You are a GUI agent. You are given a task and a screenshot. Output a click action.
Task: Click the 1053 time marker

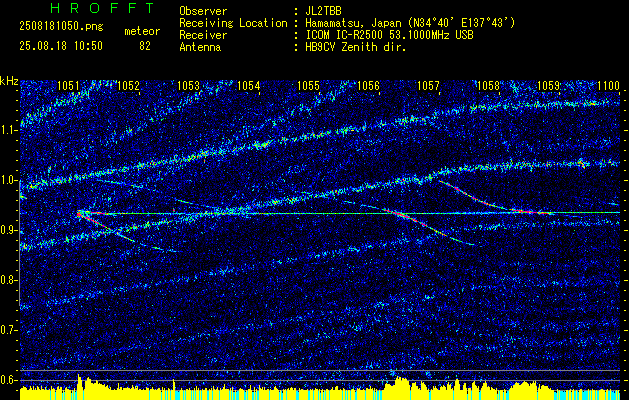(x=188, y=85)
